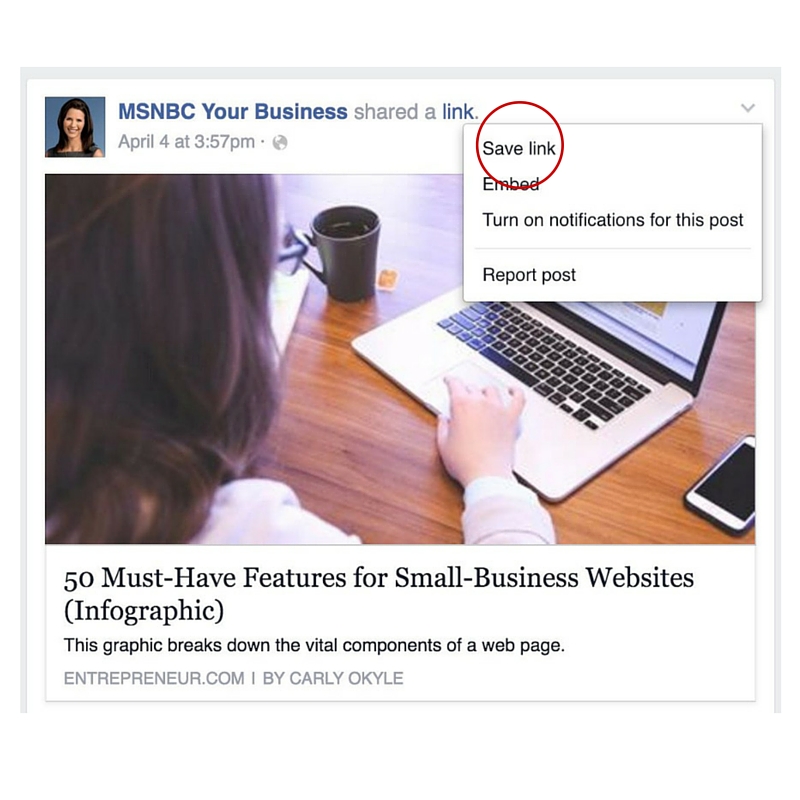Visit the MSNBC Your Business page name
Screen dimensions: 800x800
click(233, 112)
